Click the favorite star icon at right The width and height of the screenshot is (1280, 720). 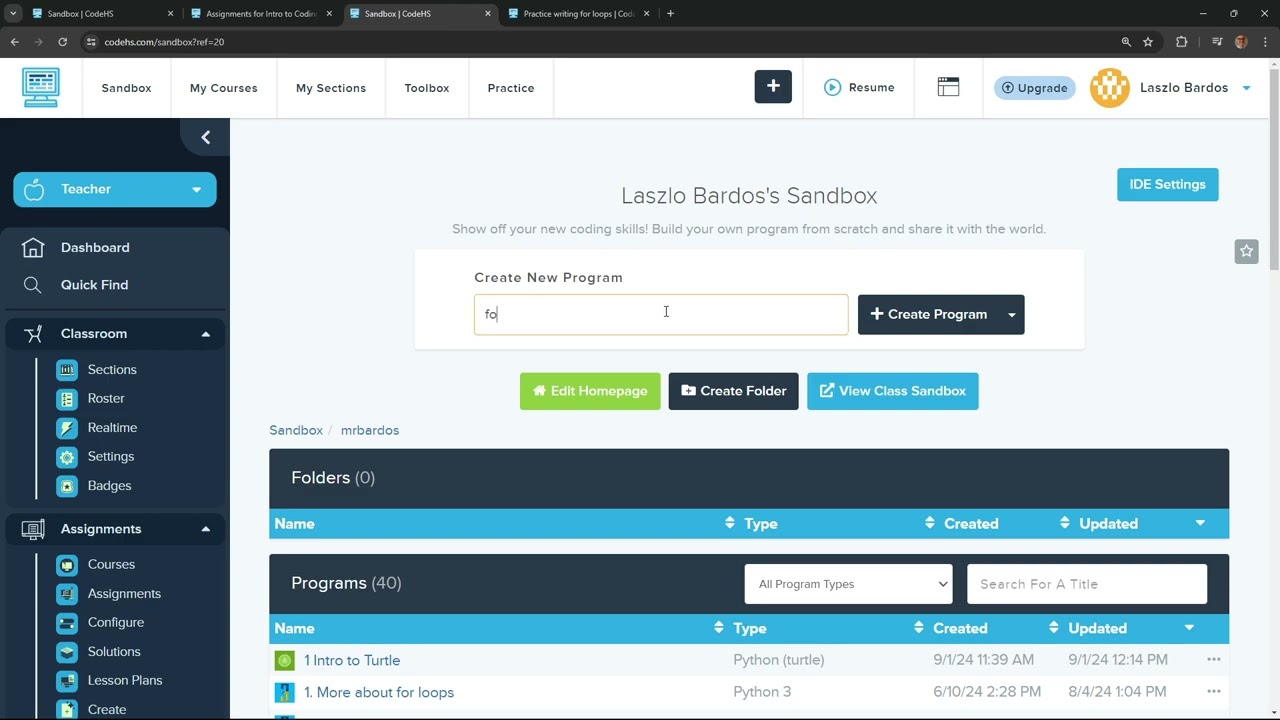click(1246, 251)
